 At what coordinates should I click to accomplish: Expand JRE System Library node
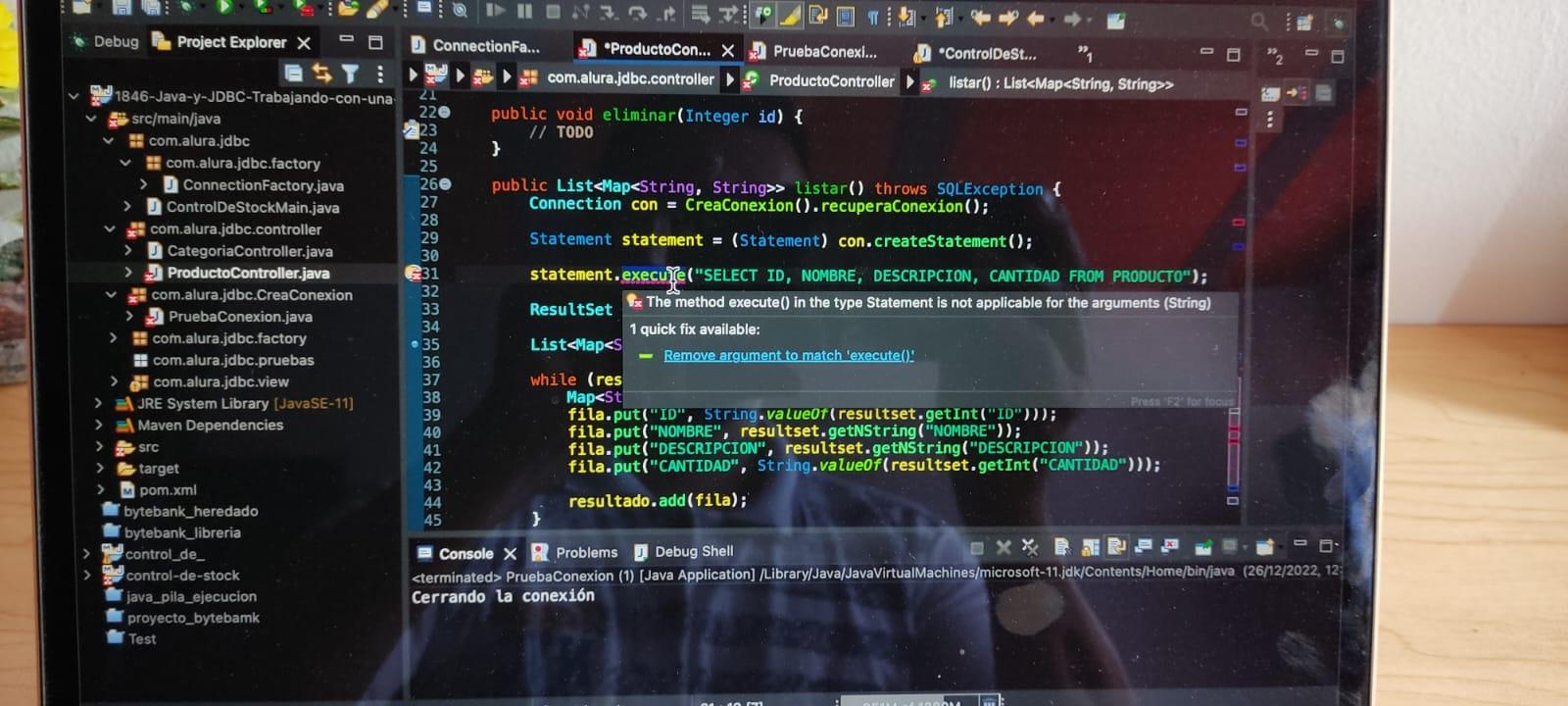[98, 403]
